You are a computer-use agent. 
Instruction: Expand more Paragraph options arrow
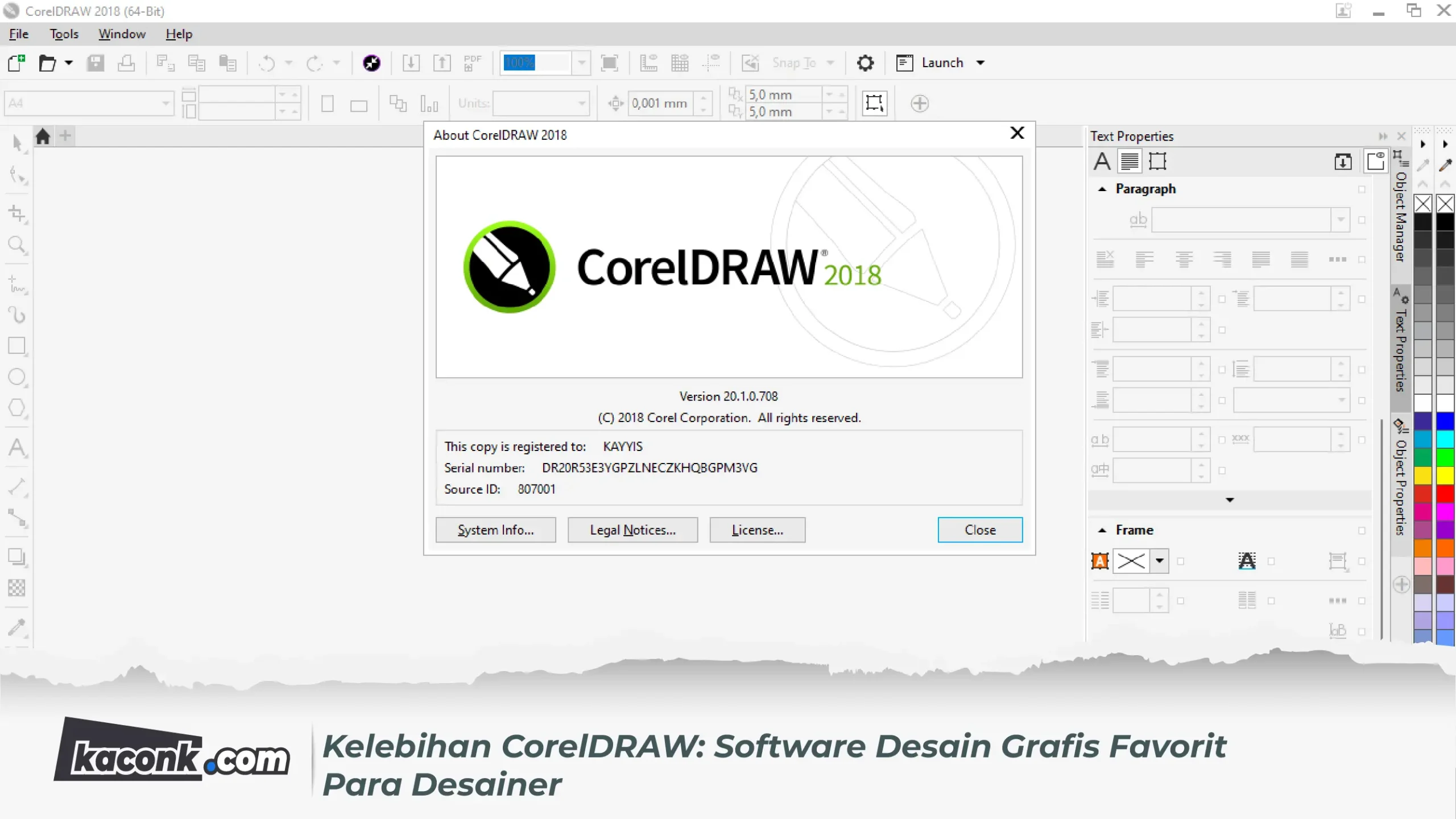coord(1230,500)
